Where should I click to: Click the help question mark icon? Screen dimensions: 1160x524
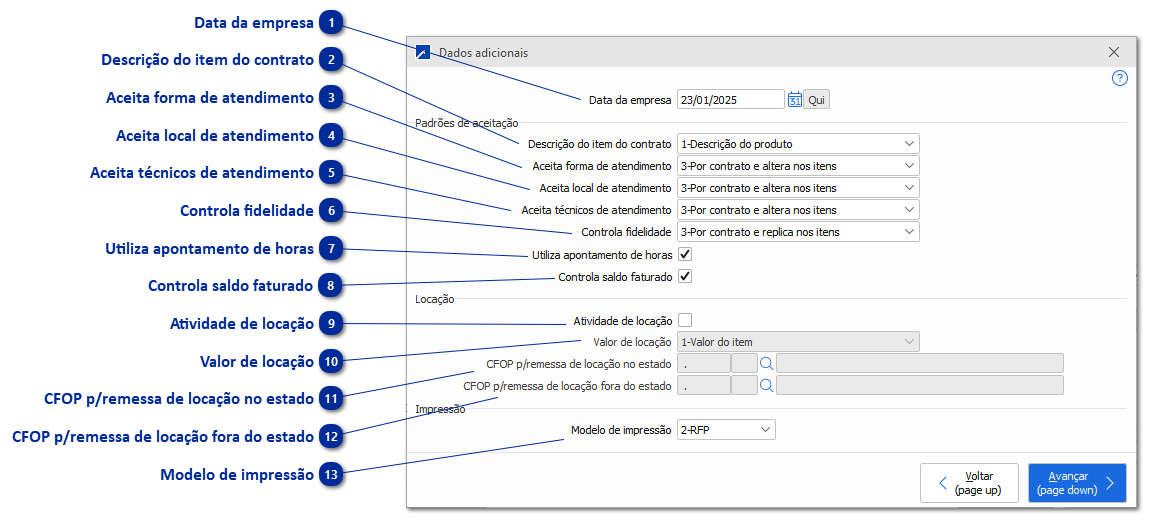tap(1119, 78)
